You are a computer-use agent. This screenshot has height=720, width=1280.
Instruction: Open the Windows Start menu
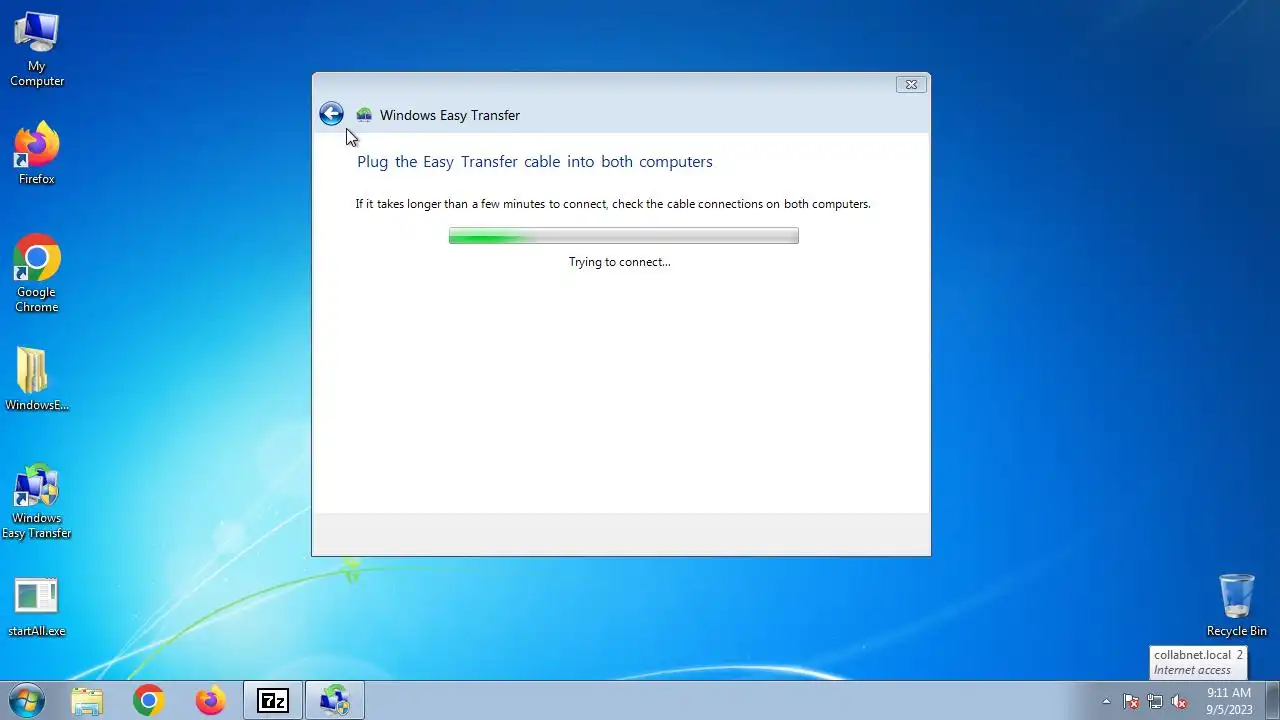[26, 701]
